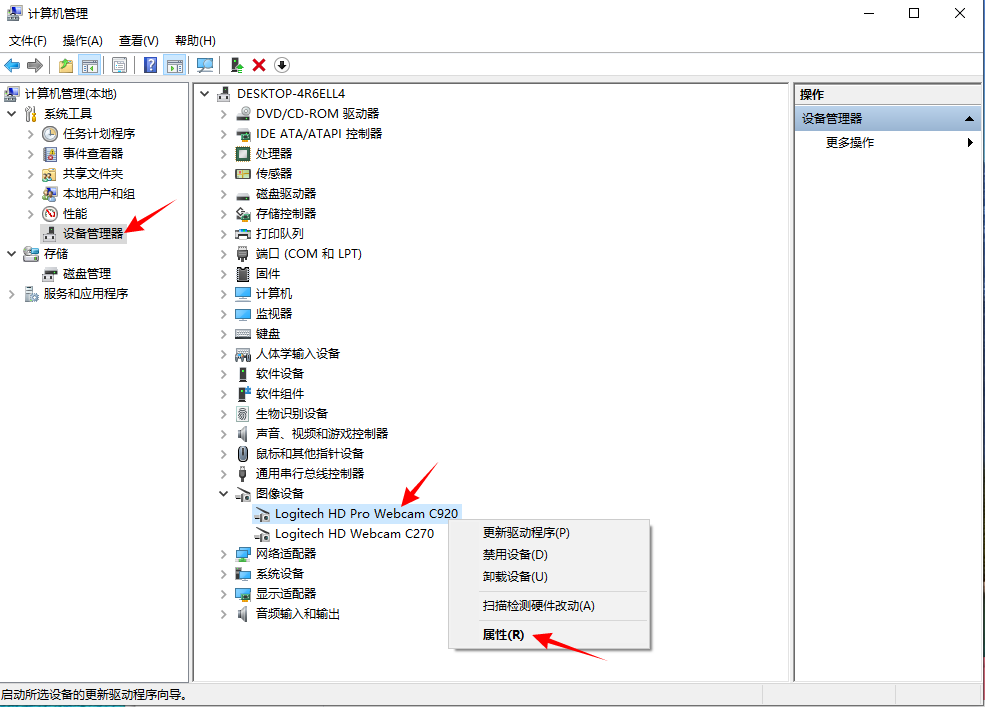Screen dimensions: 985x707
Task: Click the DVD/CD-ROM 驱动器 disc icon
Action: 243,114
